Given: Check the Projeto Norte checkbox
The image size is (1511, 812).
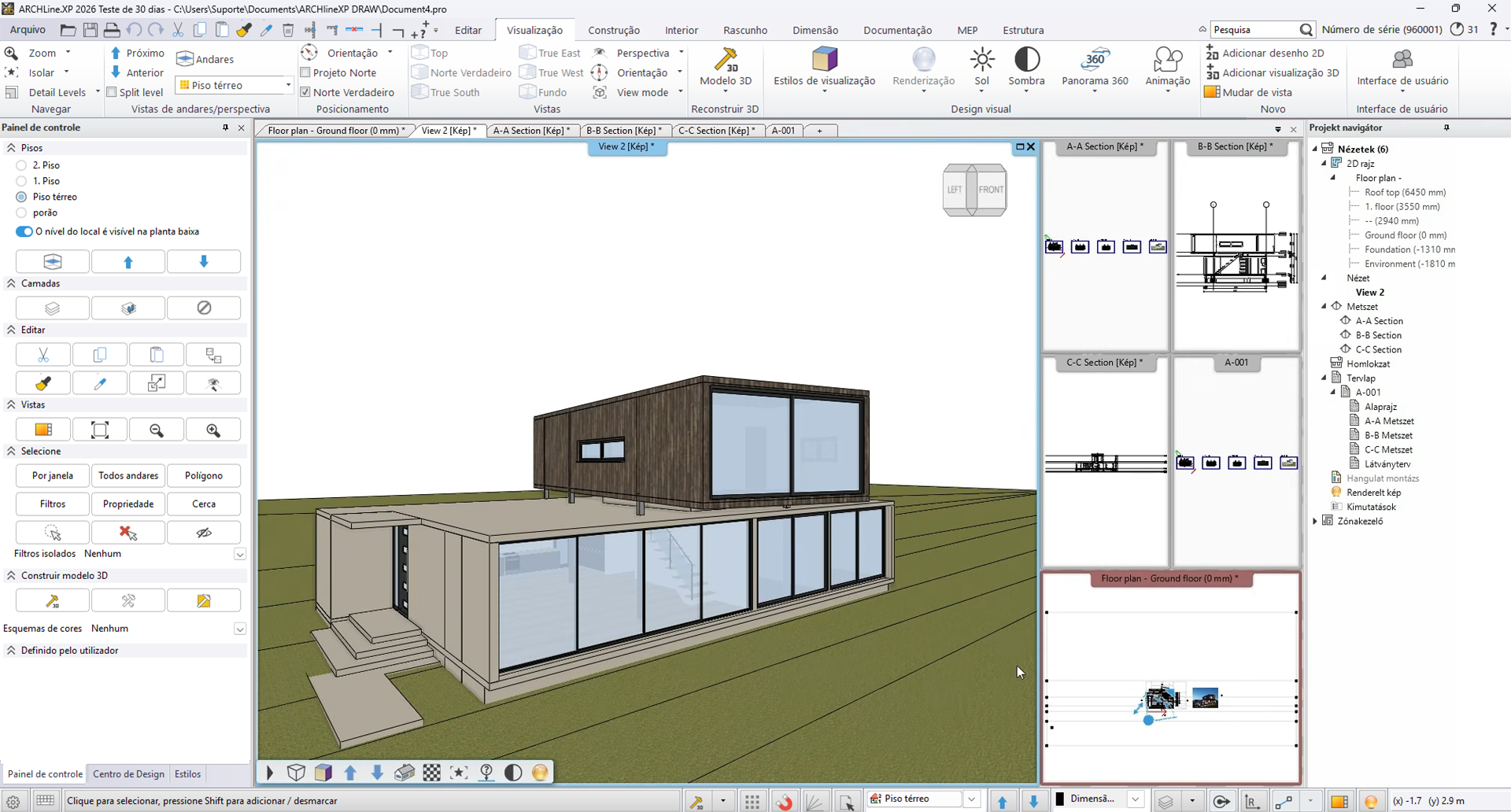Looking at the screenshot, I should point(305,72).
